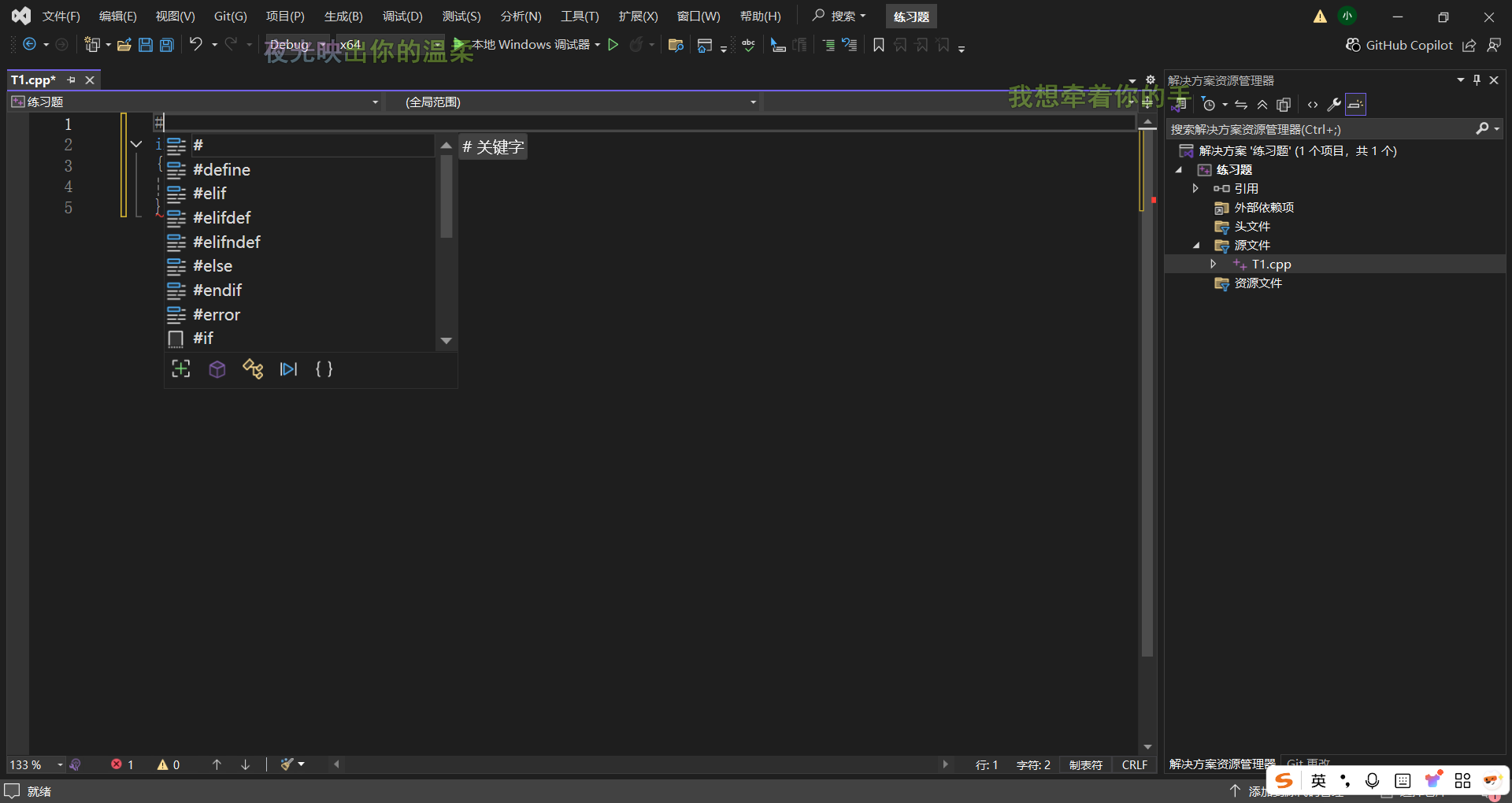Open the 文件(F) menu

point(61,17)
